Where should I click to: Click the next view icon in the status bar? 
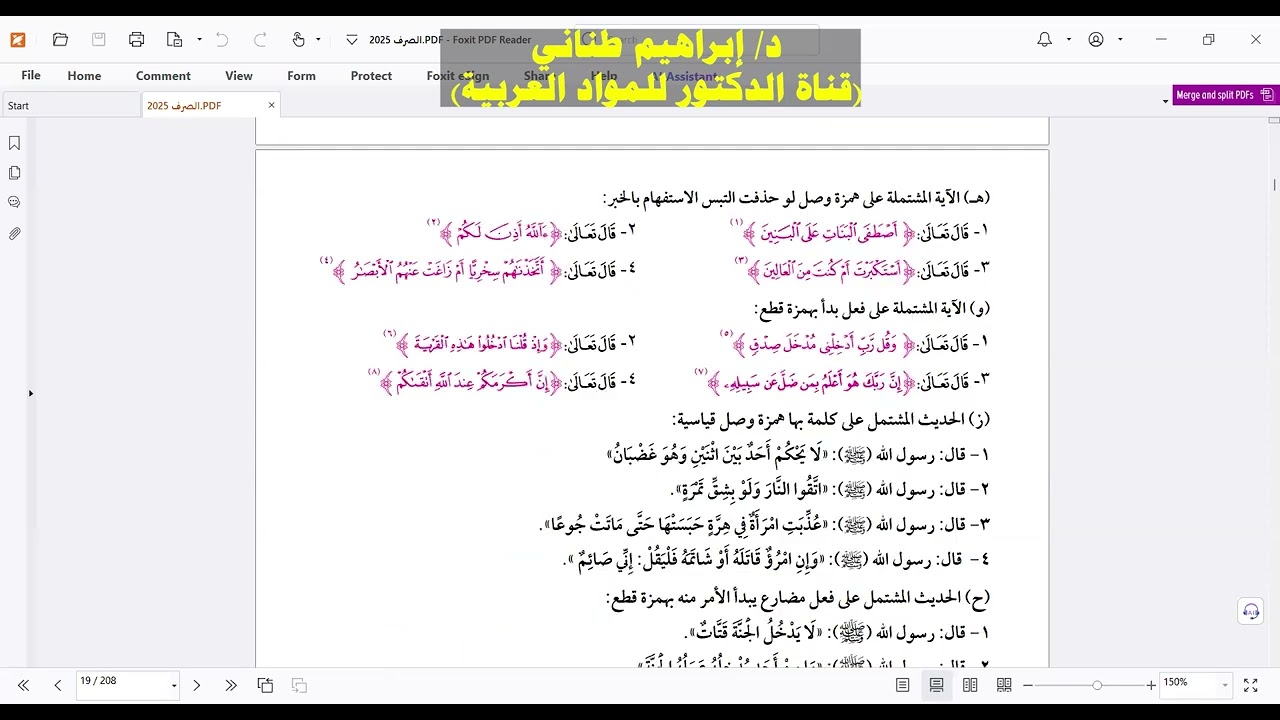299,685
